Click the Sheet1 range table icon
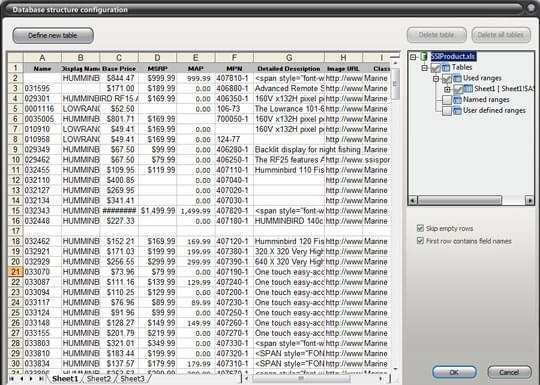Viewport: 540px width, 385px height. 468,89
